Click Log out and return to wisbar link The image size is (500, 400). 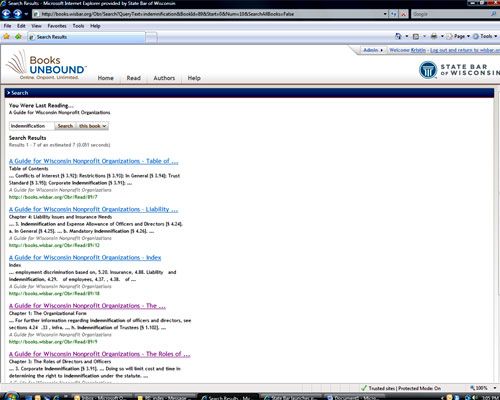click(x=465, y=50)
